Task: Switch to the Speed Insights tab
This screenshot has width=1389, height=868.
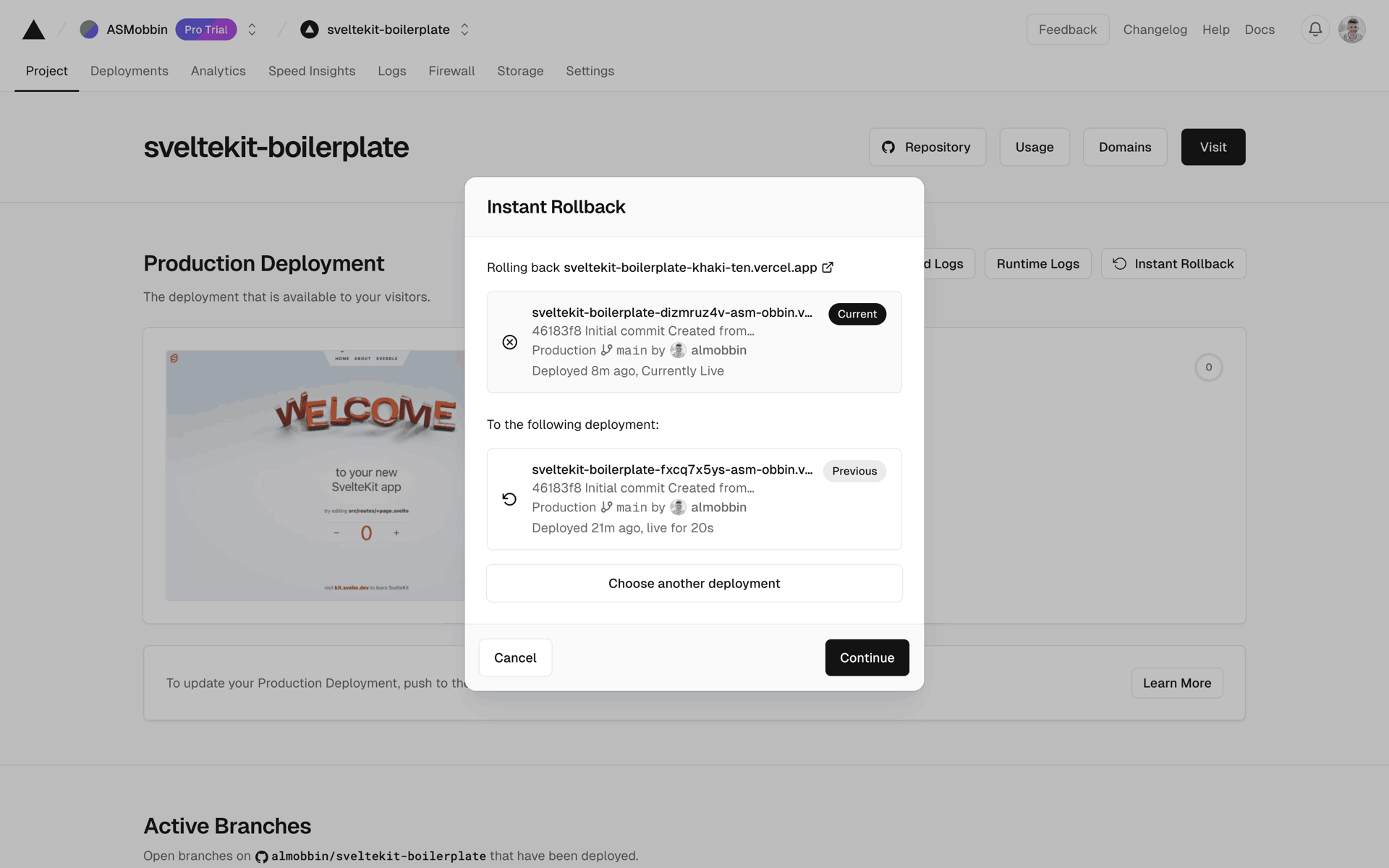Action: coord(312,71)
